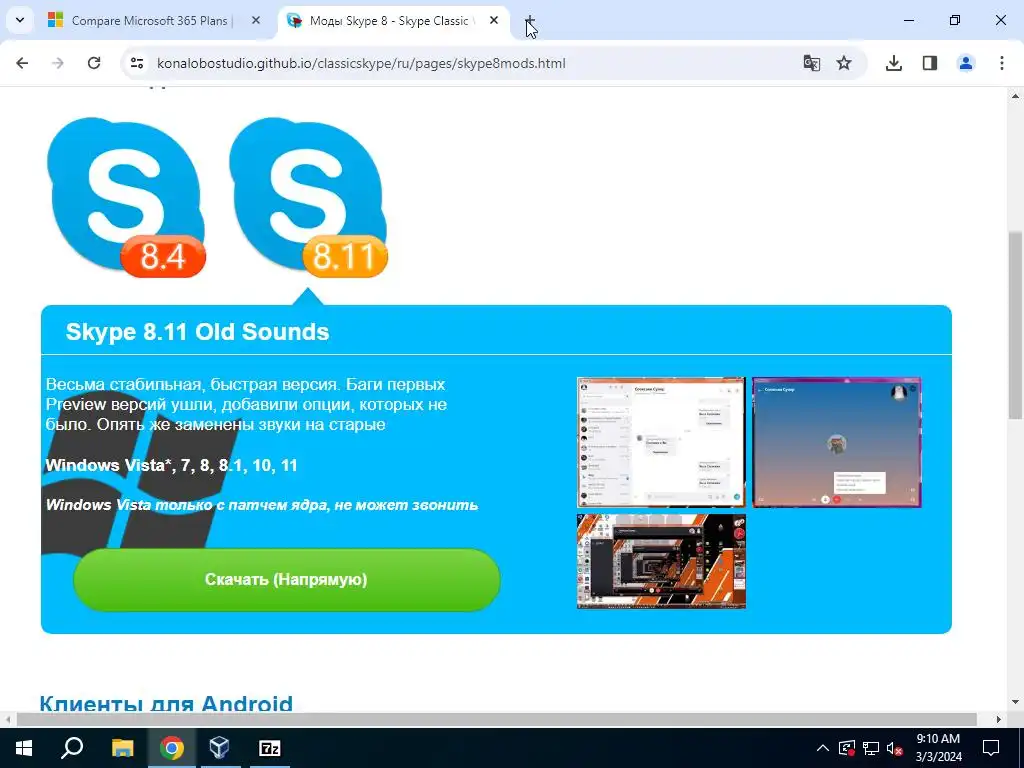This screenshot has width=1024, height=768.
Task: Reload the current page
Action: tap(94, 63)
